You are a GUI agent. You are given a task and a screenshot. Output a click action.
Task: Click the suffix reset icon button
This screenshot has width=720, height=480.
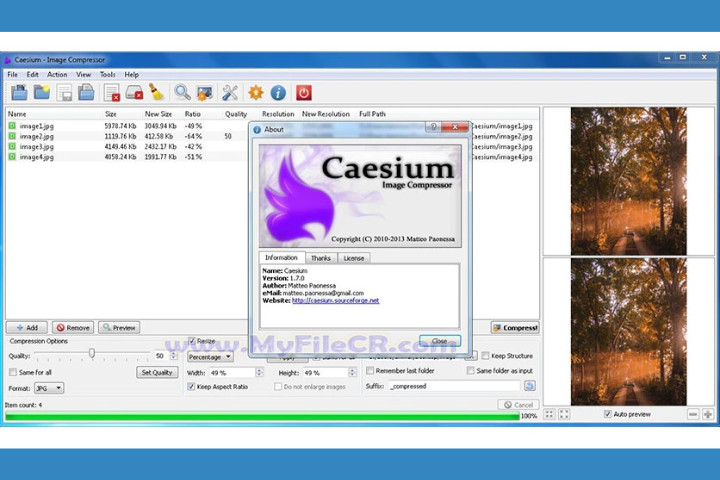(x=529, y=386)
